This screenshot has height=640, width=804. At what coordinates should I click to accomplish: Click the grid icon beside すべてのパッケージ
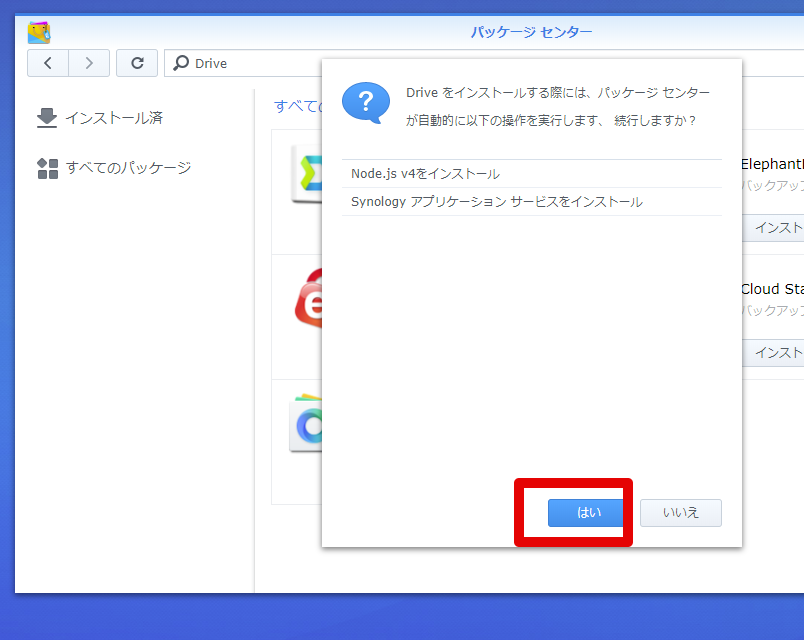click(x=48, y=168)
